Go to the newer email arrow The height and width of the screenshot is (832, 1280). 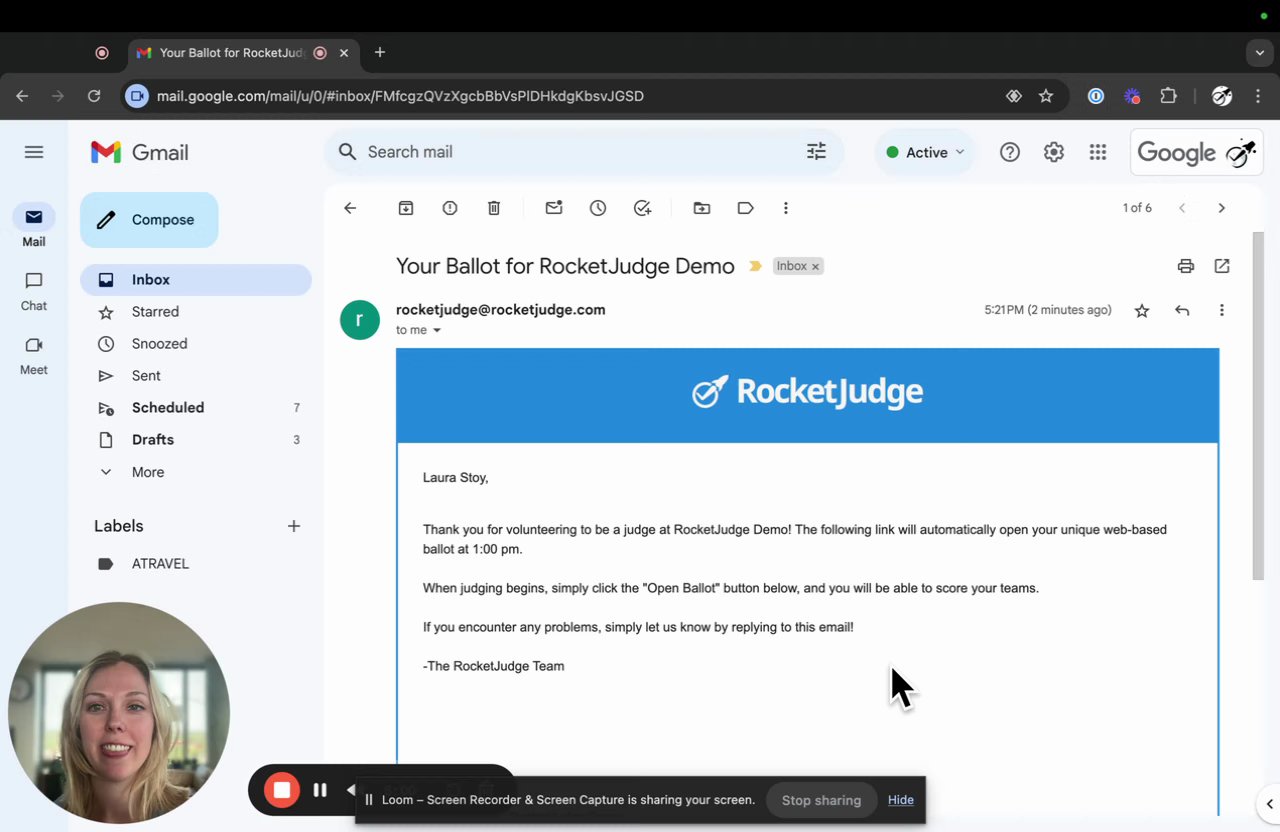1182,208
